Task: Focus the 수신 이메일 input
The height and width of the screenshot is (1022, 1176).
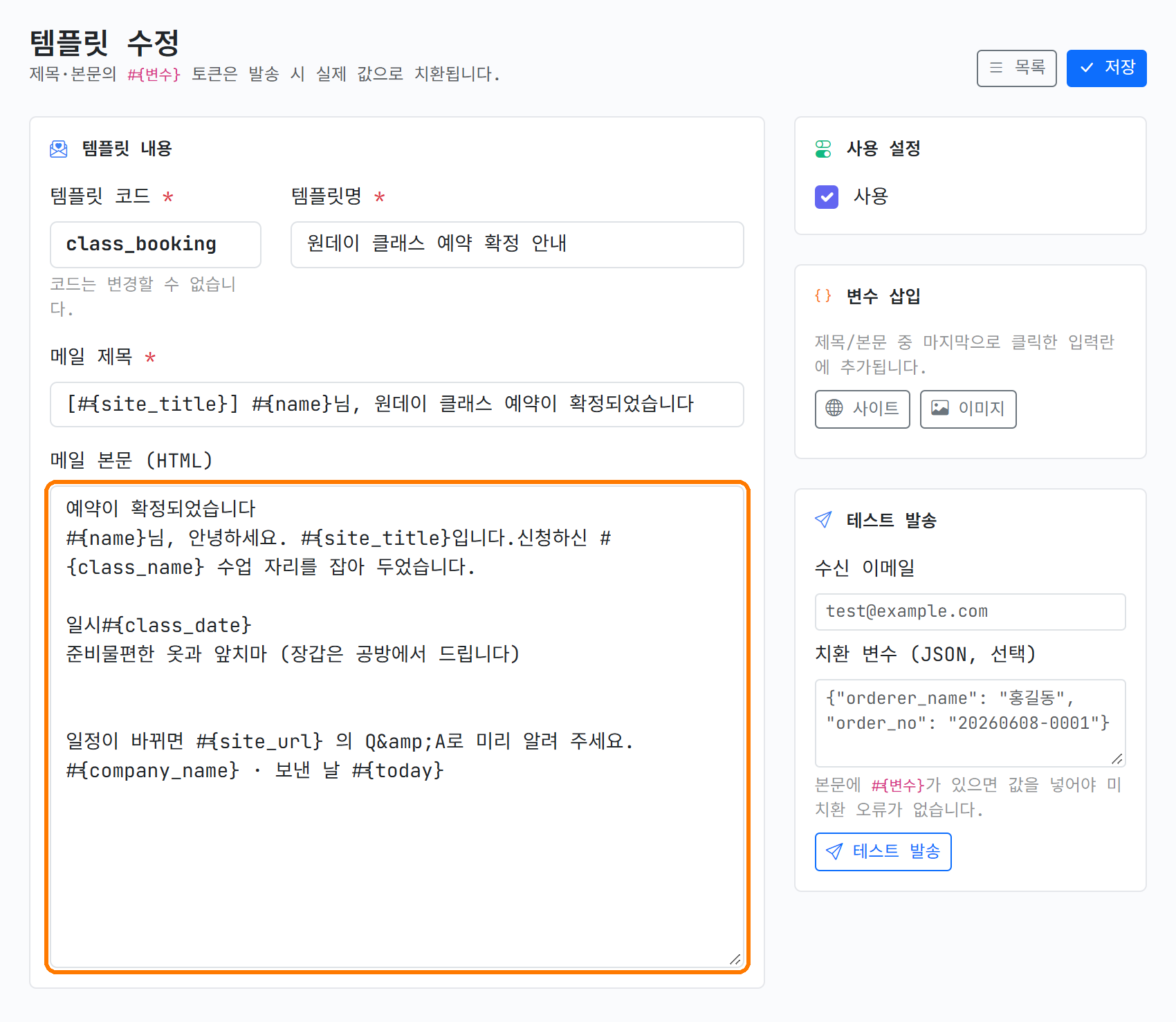Action: tap(970, 612)
